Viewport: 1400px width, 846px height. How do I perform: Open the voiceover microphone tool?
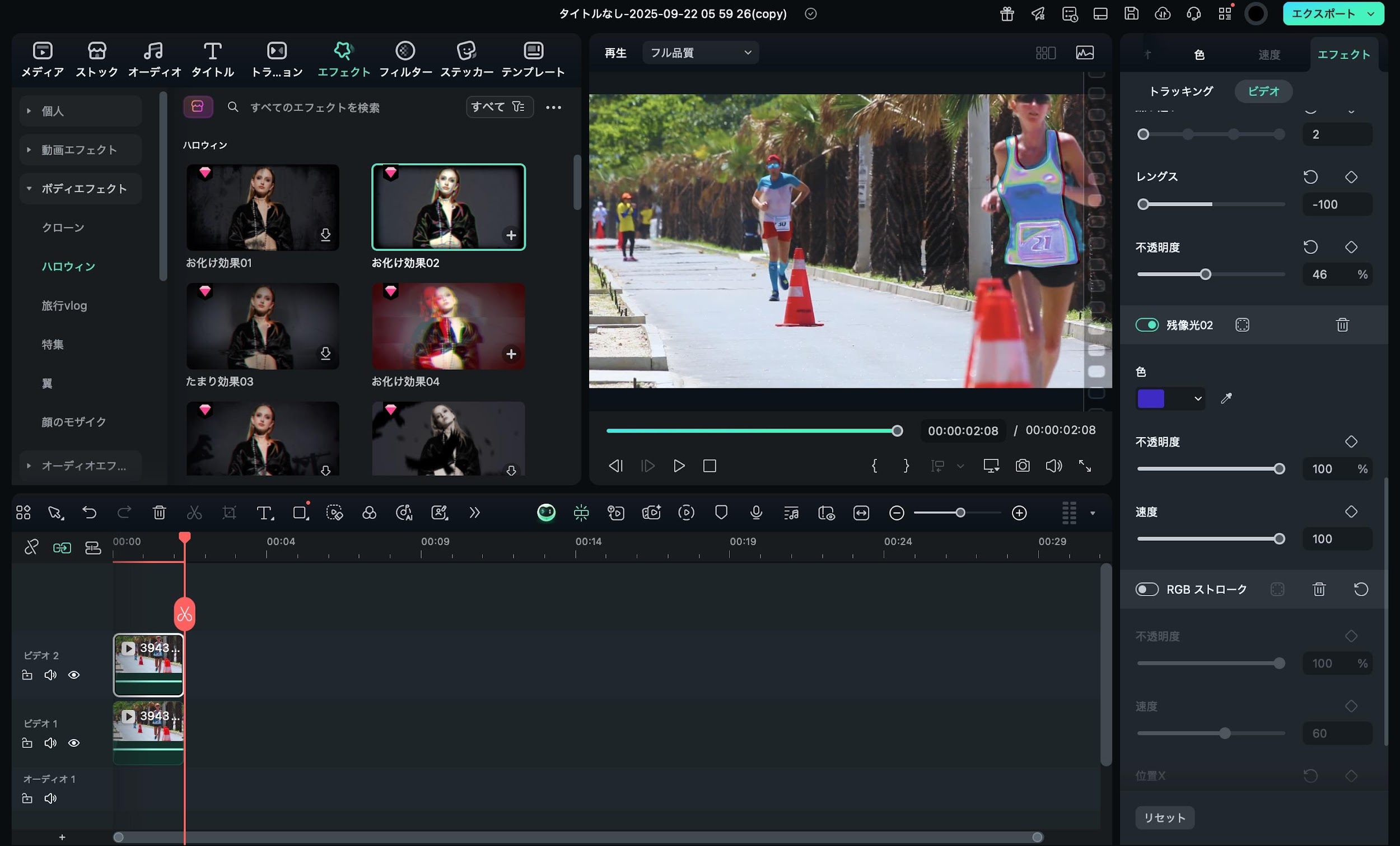[x=755, y=513]
